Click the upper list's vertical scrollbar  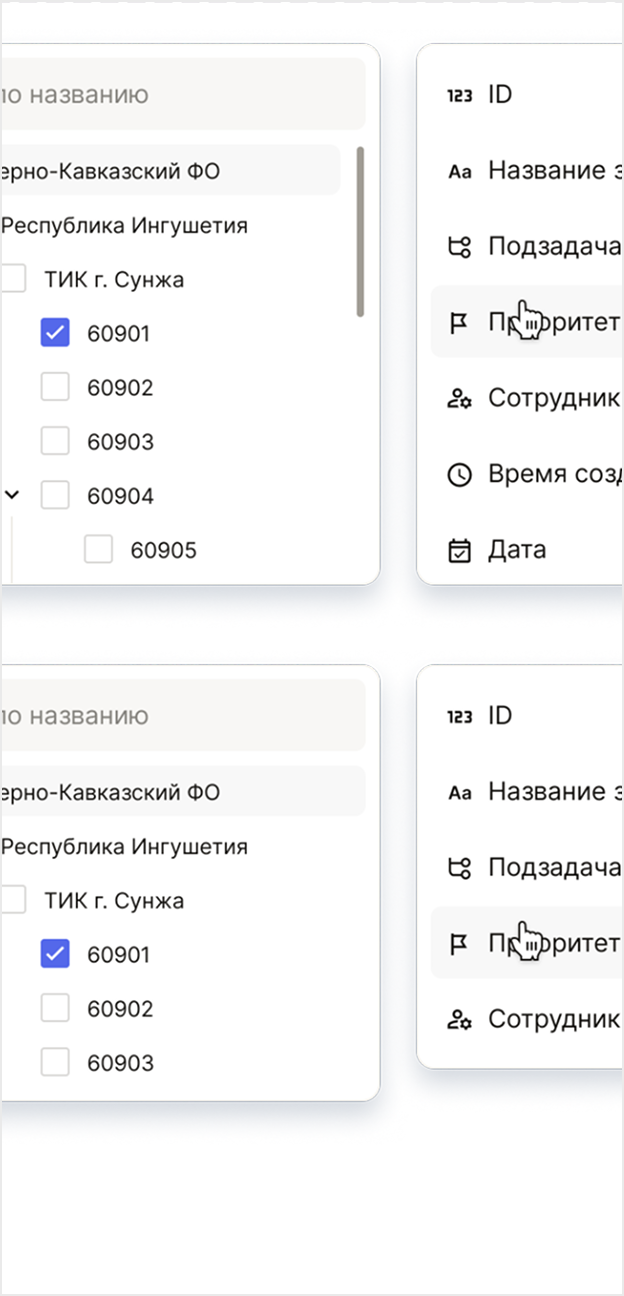(359, 232)
